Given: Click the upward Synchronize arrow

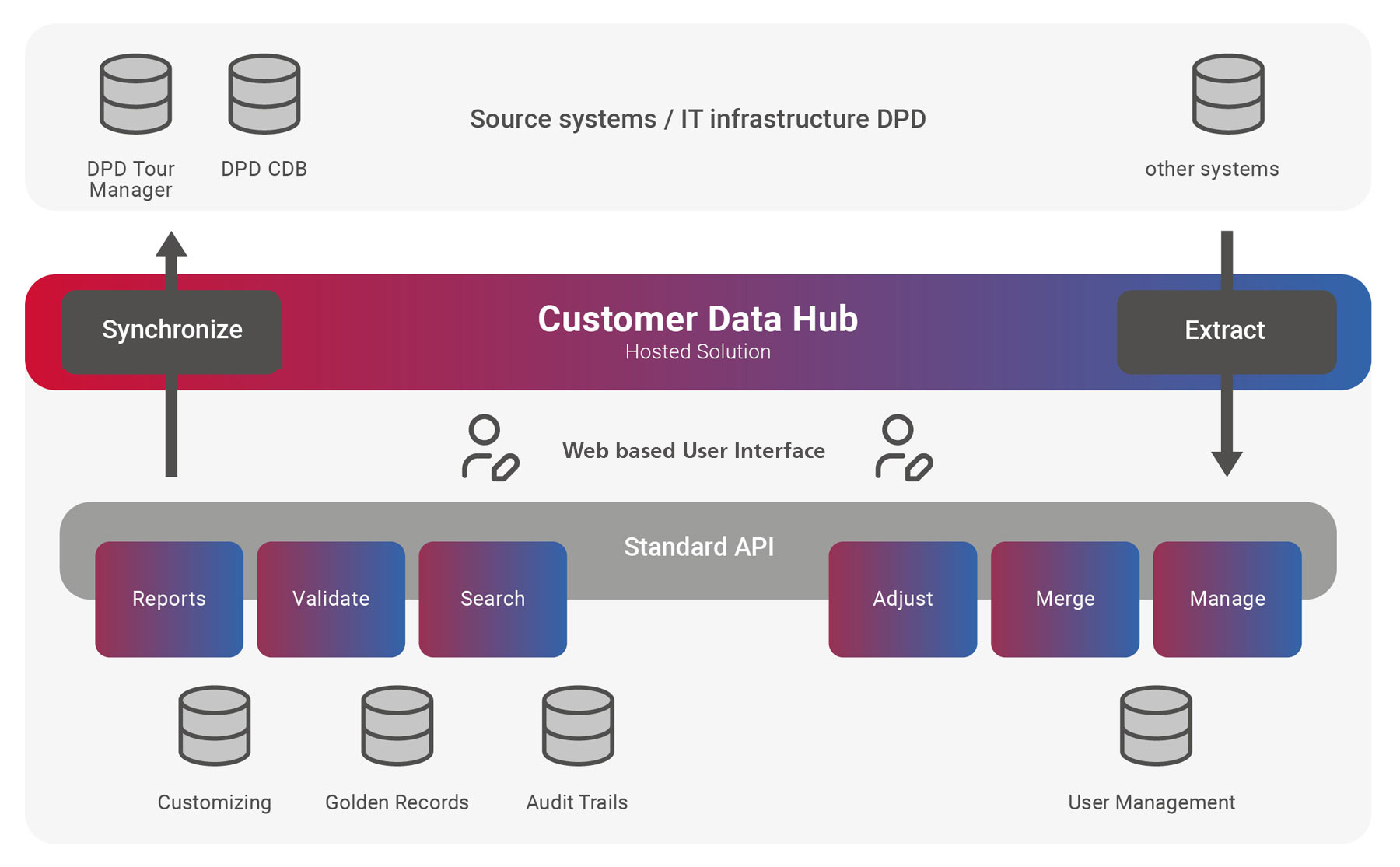Looking at the screenshot, I should (x=172, y=249).
